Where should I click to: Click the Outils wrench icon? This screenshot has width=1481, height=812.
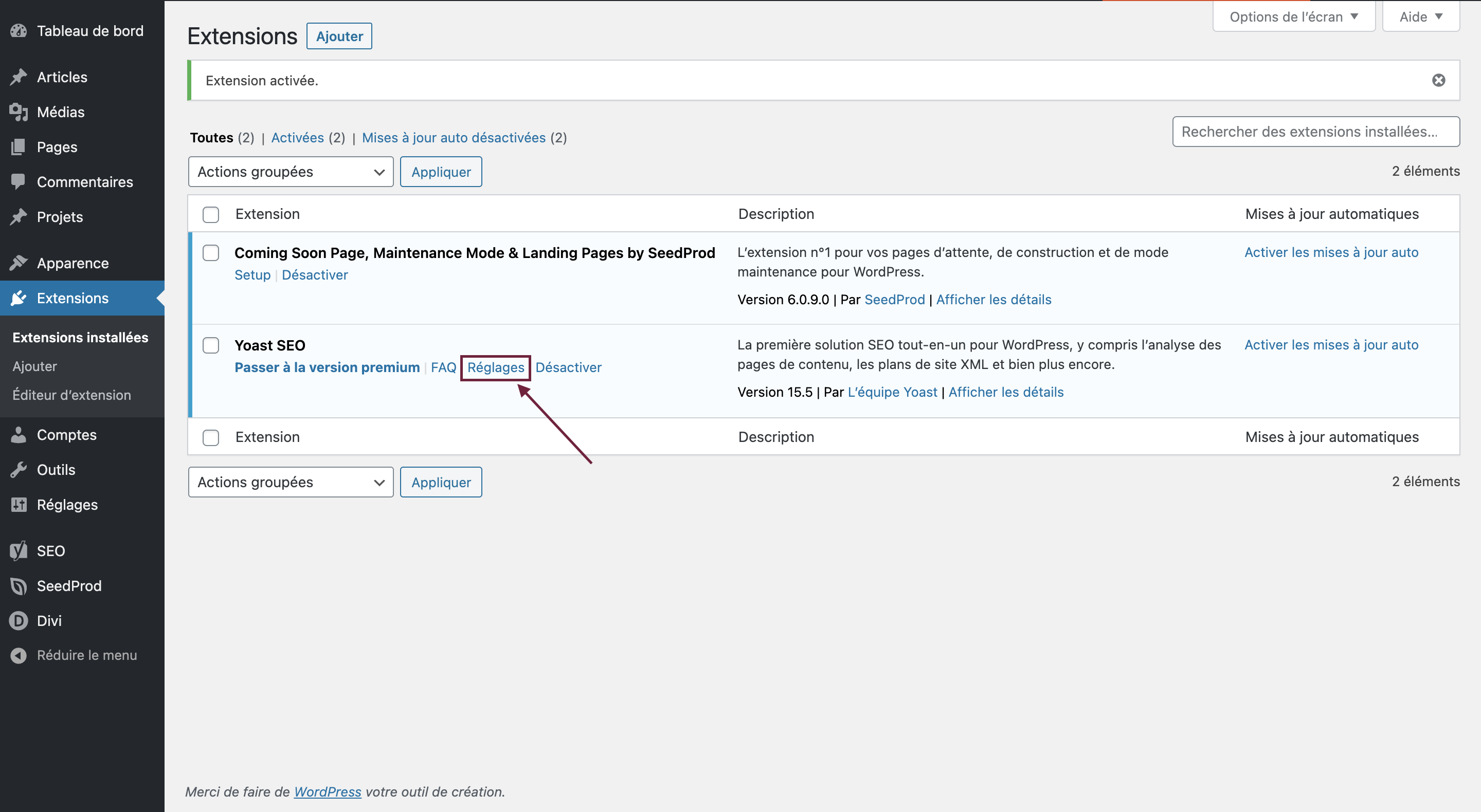[x=19, y=470]
